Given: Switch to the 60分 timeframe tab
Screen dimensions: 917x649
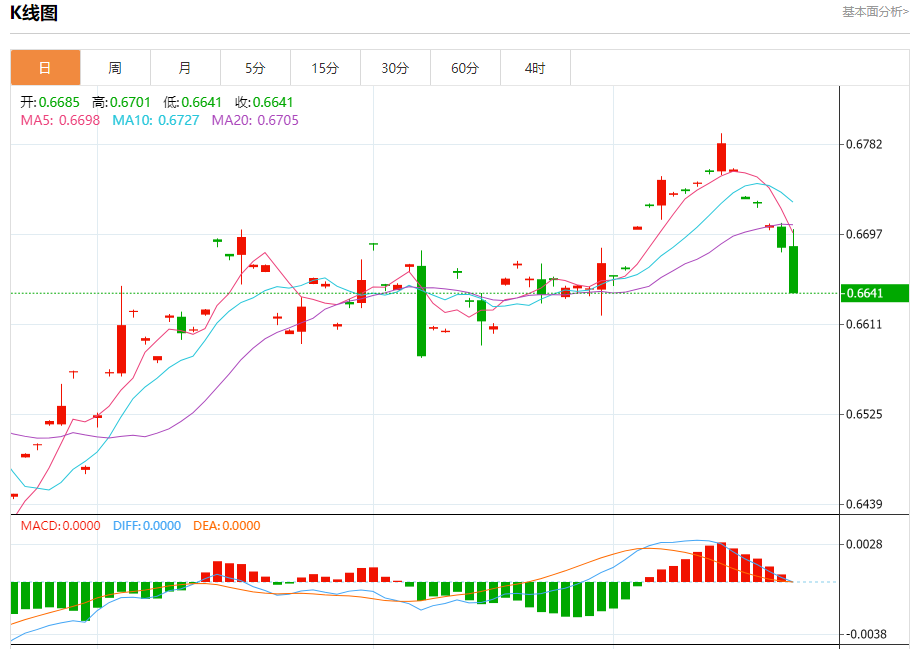Looking at the screenshot, I should 466,68.
